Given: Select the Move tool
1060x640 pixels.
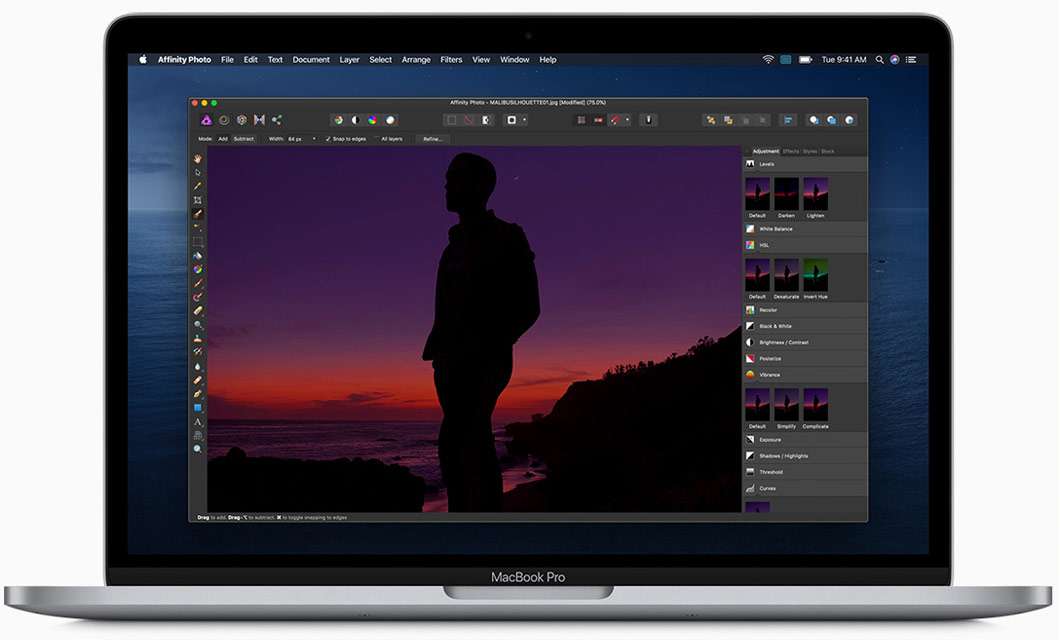Looking at the screenshot, I should coord(198,171).
